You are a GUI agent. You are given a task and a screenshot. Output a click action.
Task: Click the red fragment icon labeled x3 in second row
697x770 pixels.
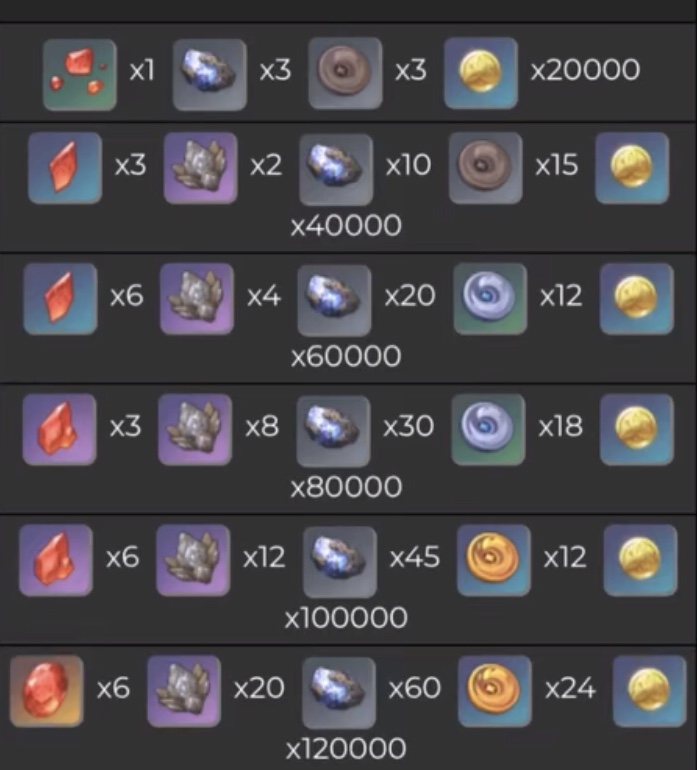(65, 167)
